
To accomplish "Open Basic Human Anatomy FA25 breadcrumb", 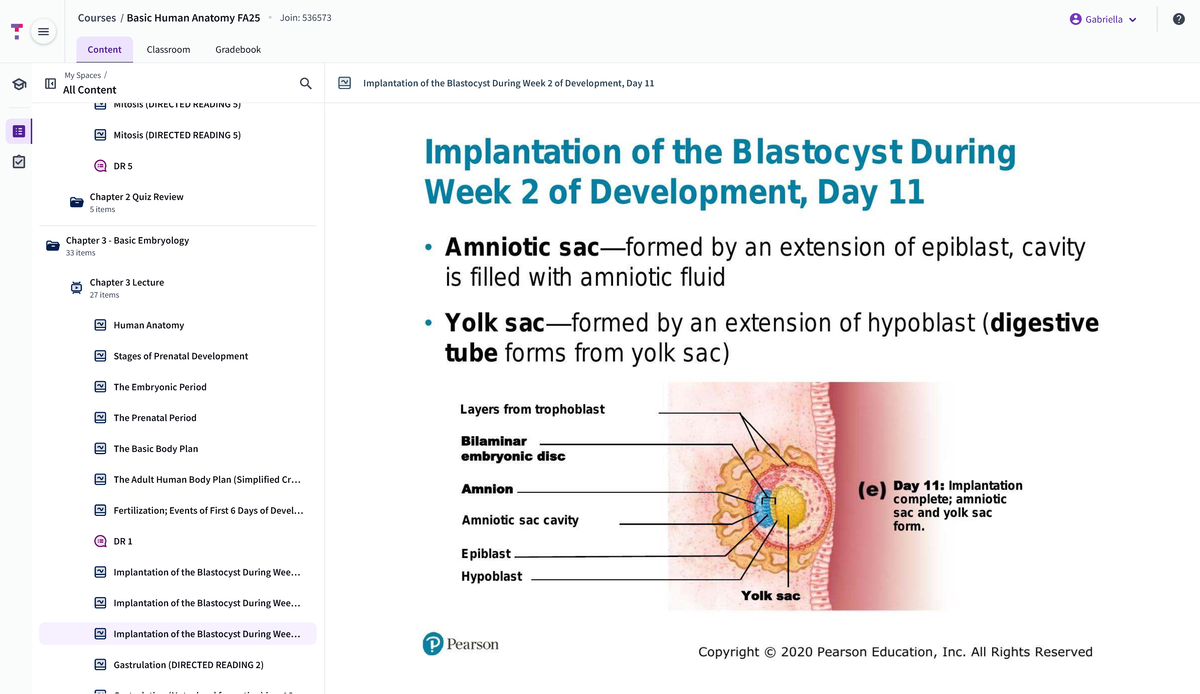I will (193, 18).
